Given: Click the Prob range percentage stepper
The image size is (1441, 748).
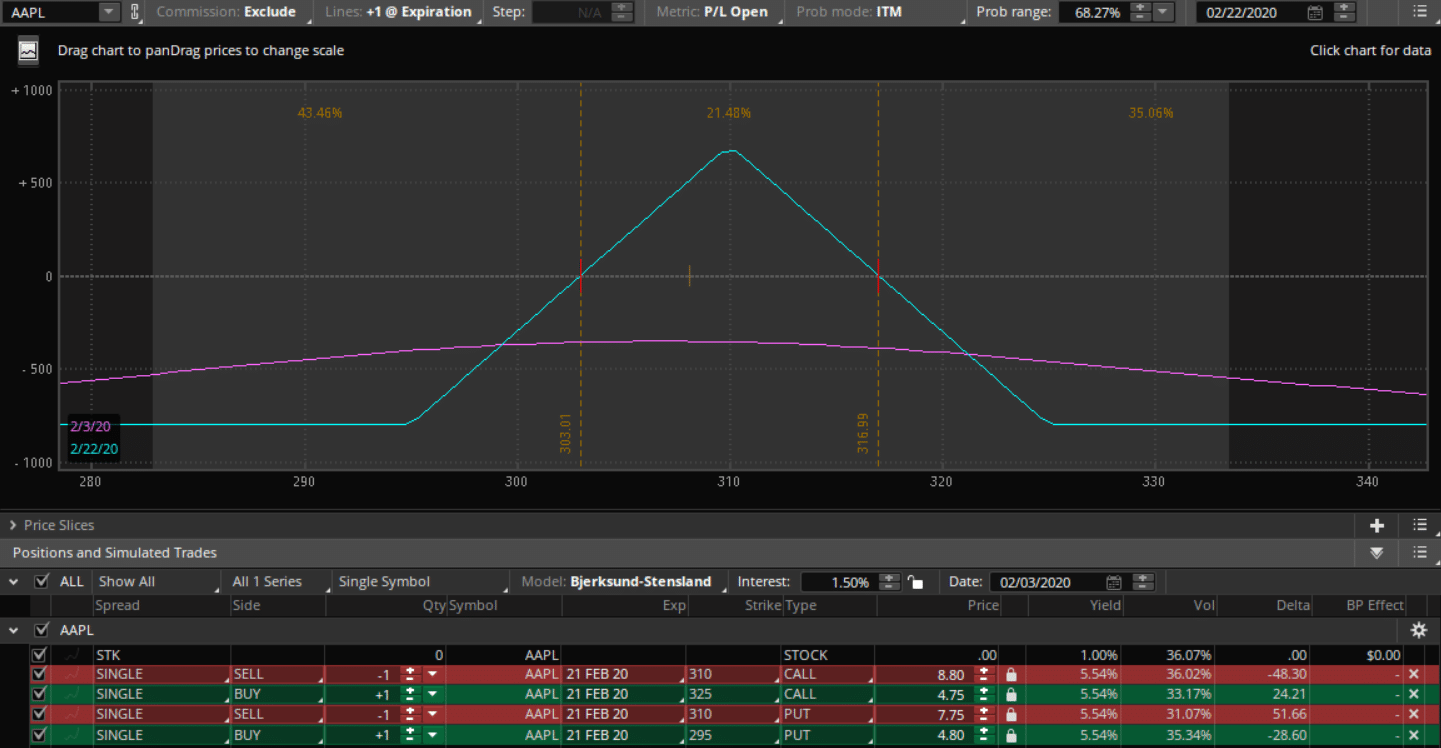Looking at the screenshot, I should tap(1139, 12).
